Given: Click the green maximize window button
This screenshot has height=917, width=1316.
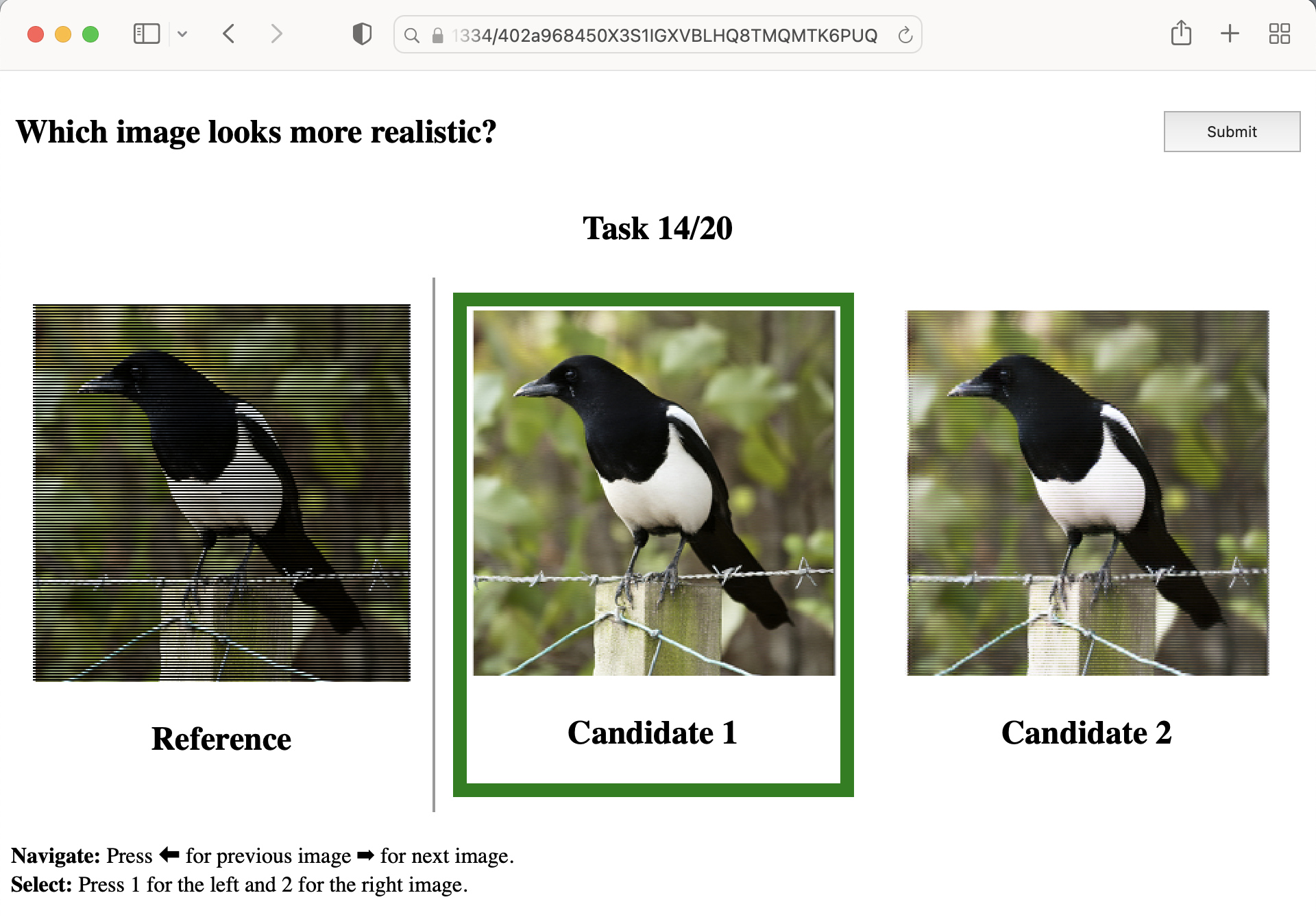Looking at the screenshot, I should tap(90, 34).
